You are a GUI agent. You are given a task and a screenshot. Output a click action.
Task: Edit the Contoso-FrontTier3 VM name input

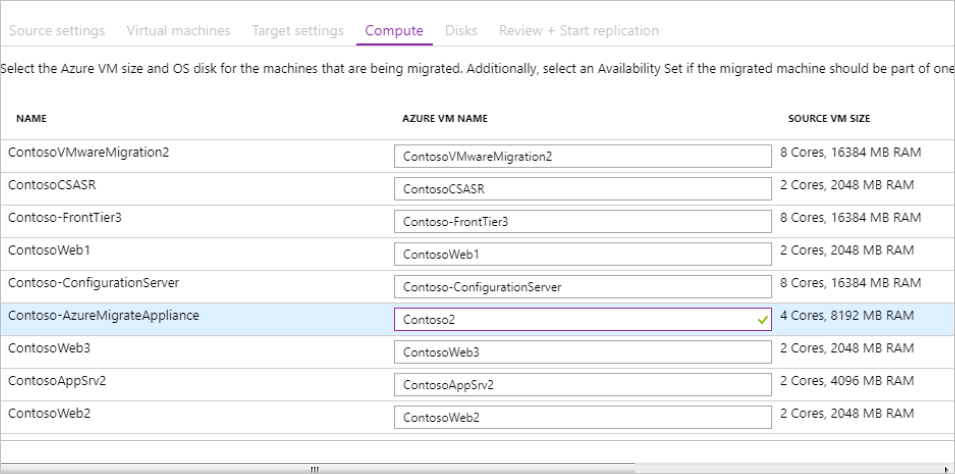[x=582, y=221]
